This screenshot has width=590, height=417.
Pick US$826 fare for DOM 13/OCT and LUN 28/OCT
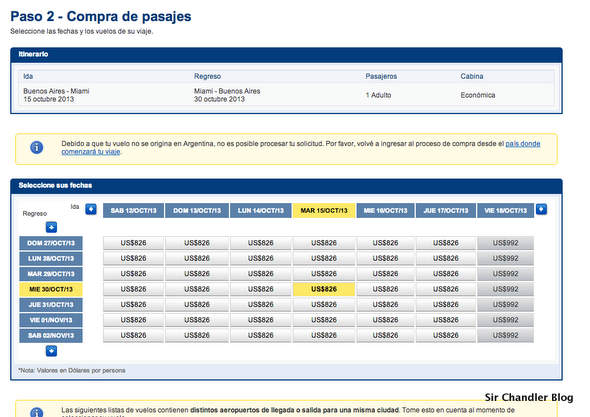(197, 259)
